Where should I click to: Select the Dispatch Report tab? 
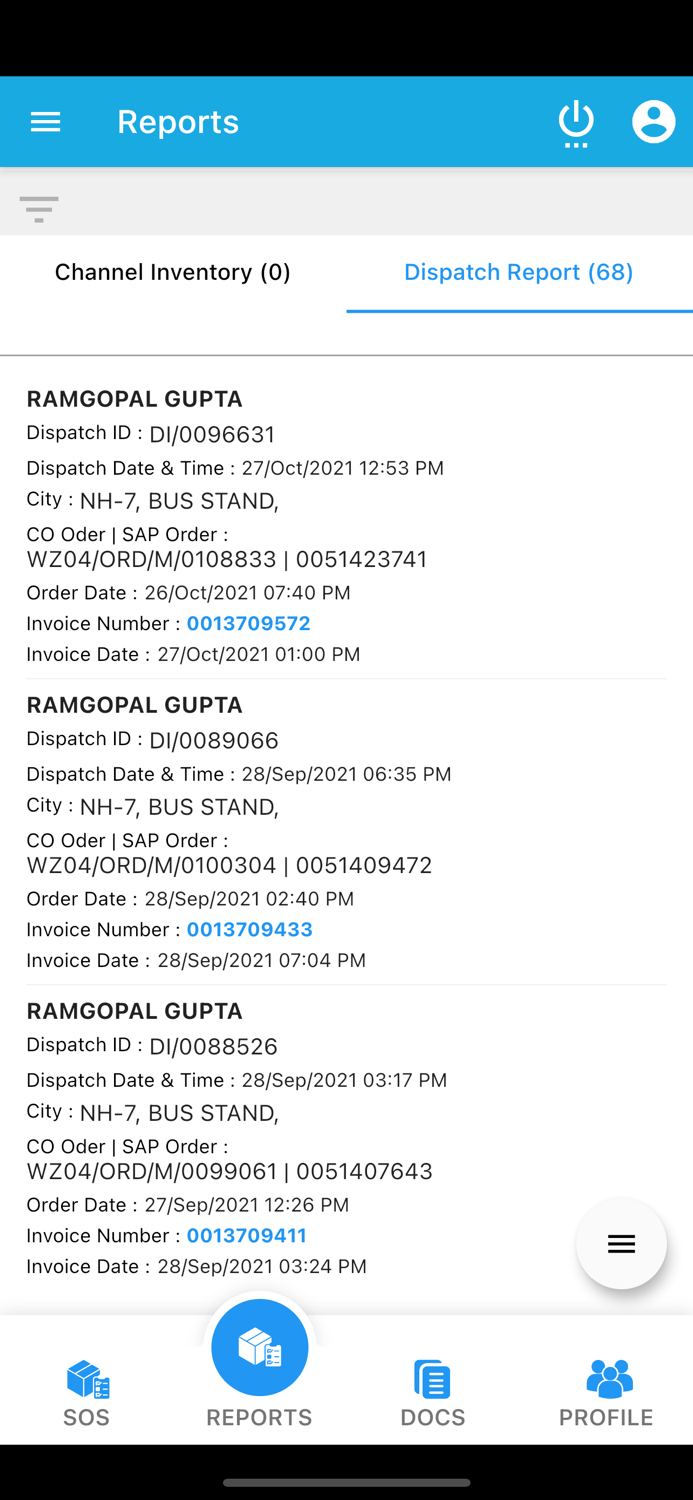coord(518,272)
